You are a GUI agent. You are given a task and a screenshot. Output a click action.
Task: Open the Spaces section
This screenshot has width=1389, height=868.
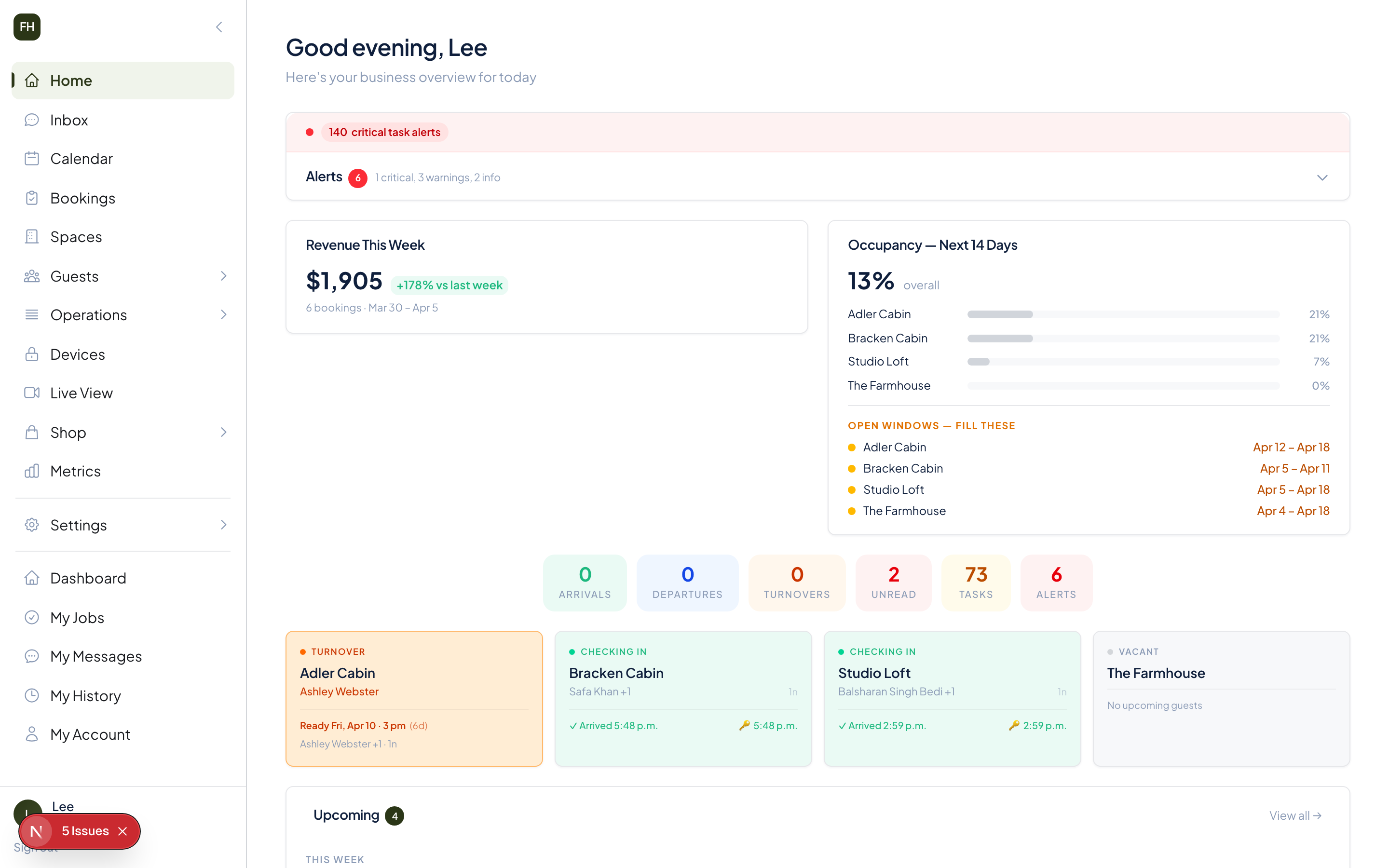(123, 236)
